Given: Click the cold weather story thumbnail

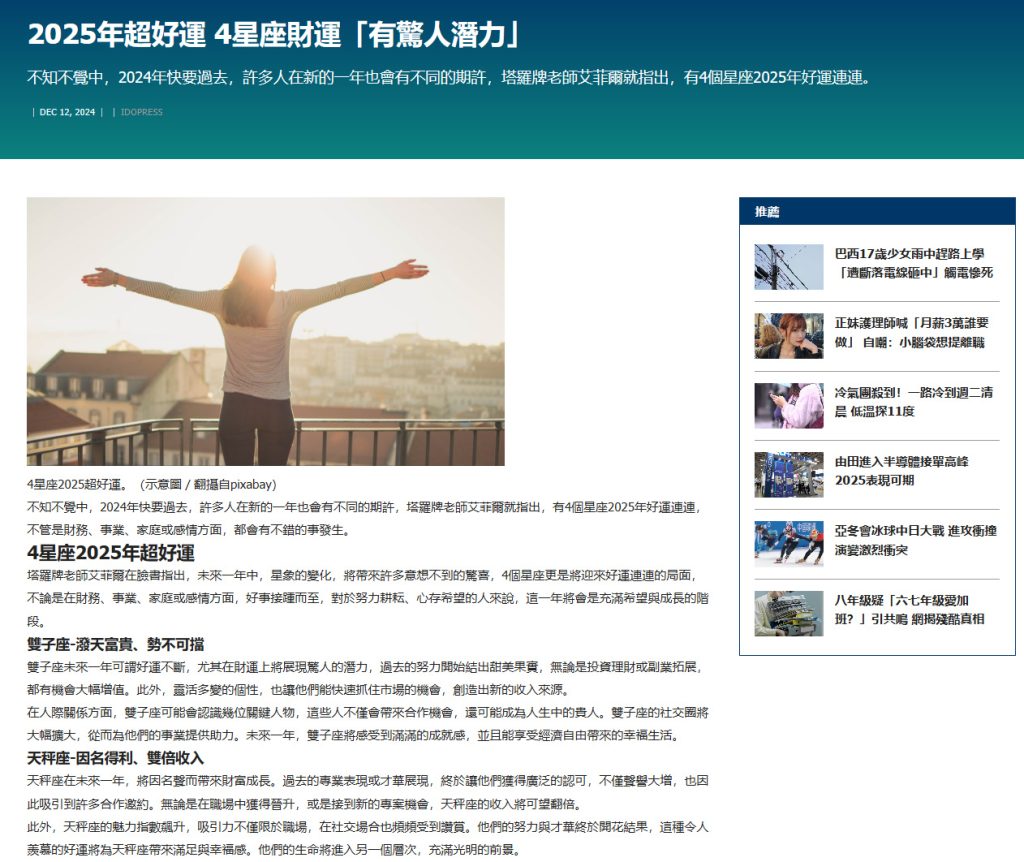Looking at the screenshot, I should tap(788, 406).
